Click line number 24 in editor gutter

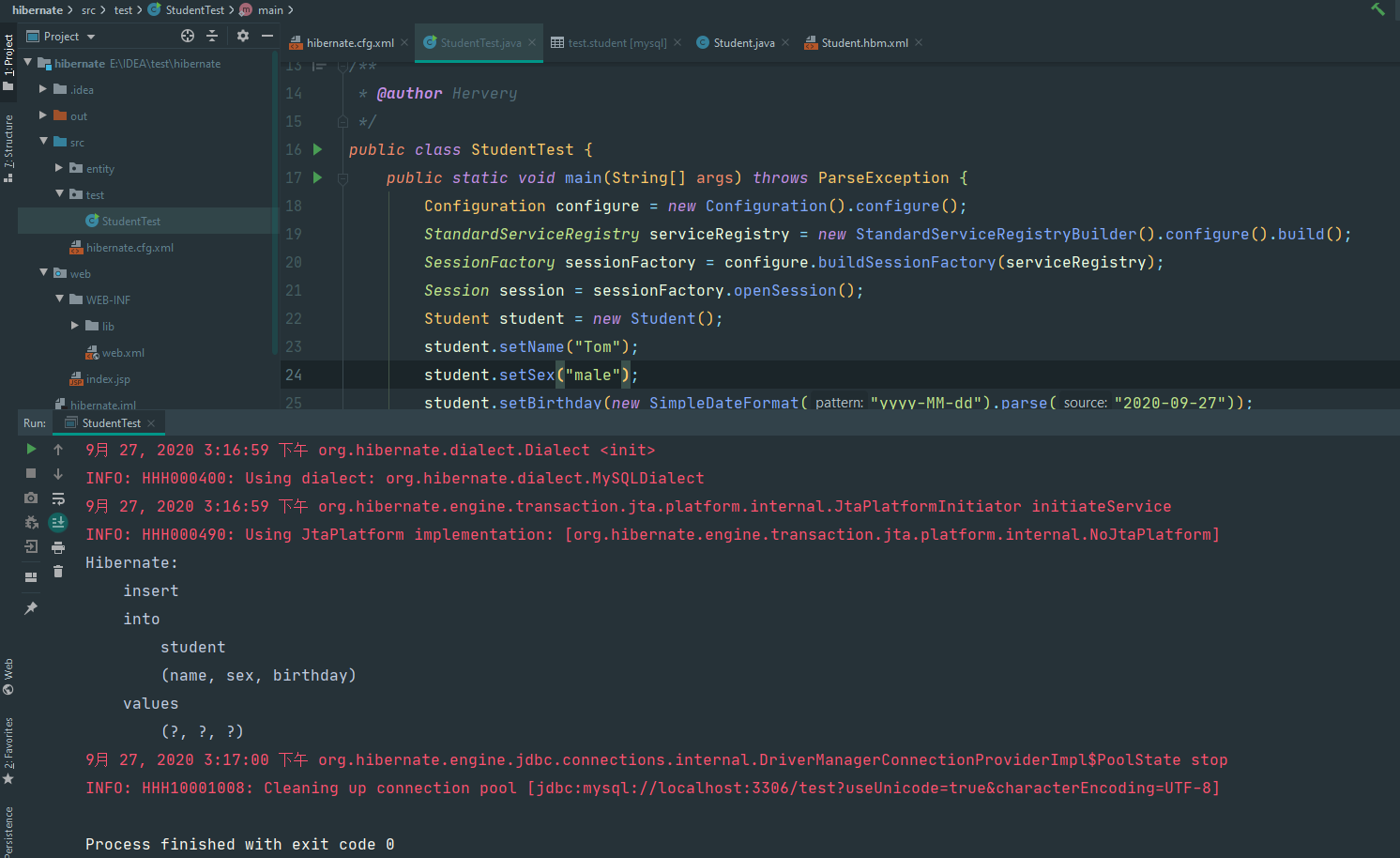(294, 375)
